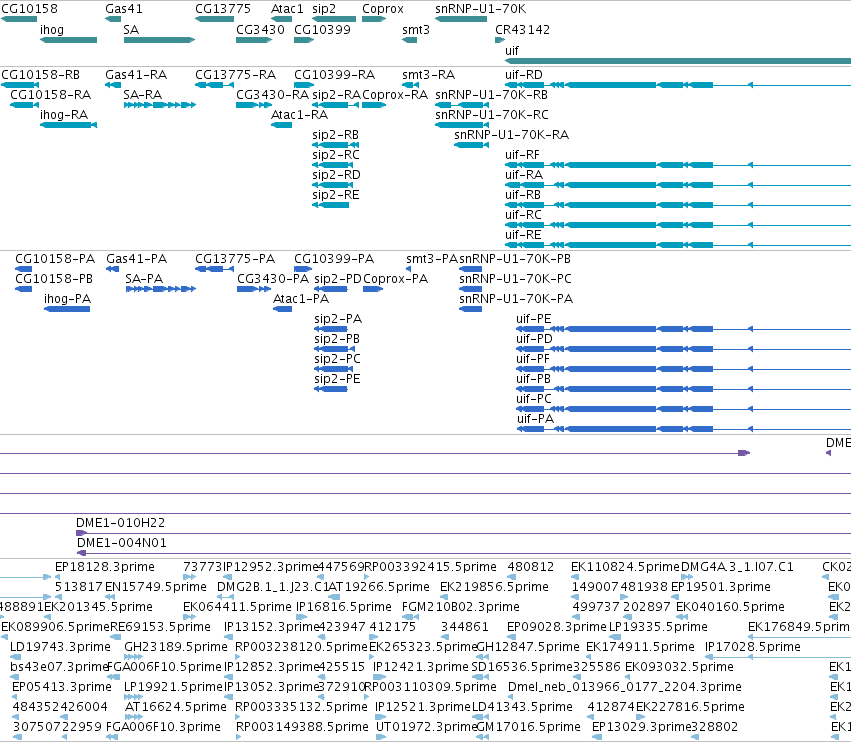851x742 pixels.
Task: Click the CG10158 gene label
Action: (29, 9)
